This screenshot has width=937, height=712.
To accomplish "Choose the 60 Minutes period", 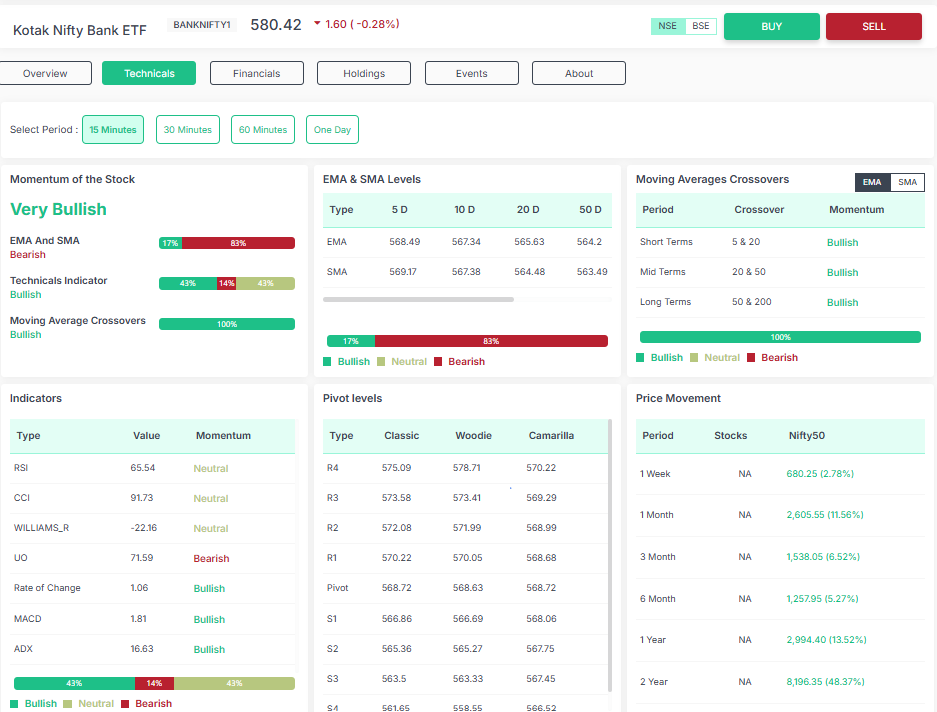I will tap(263, 130).
